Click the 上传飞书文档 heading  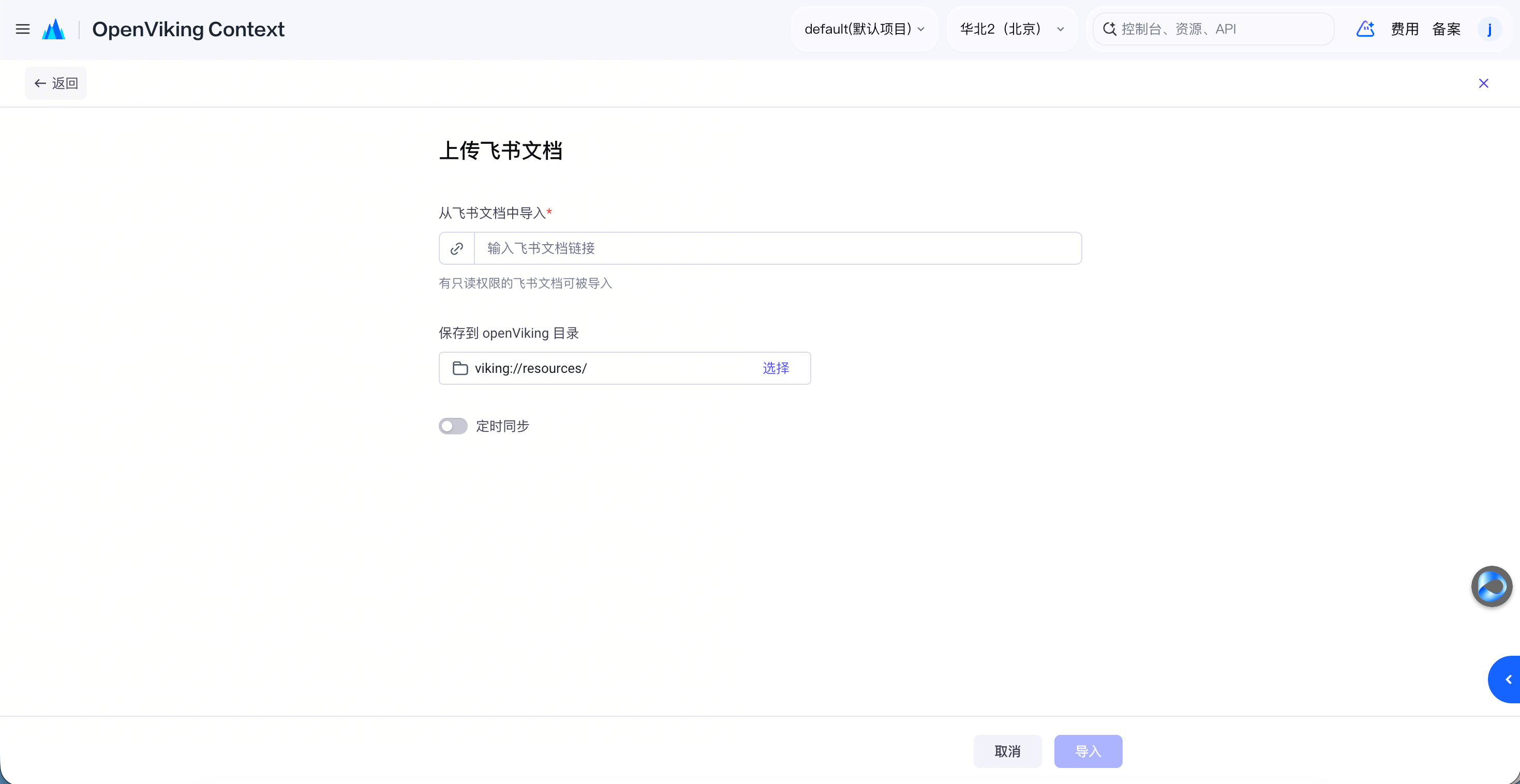(500, 150)
